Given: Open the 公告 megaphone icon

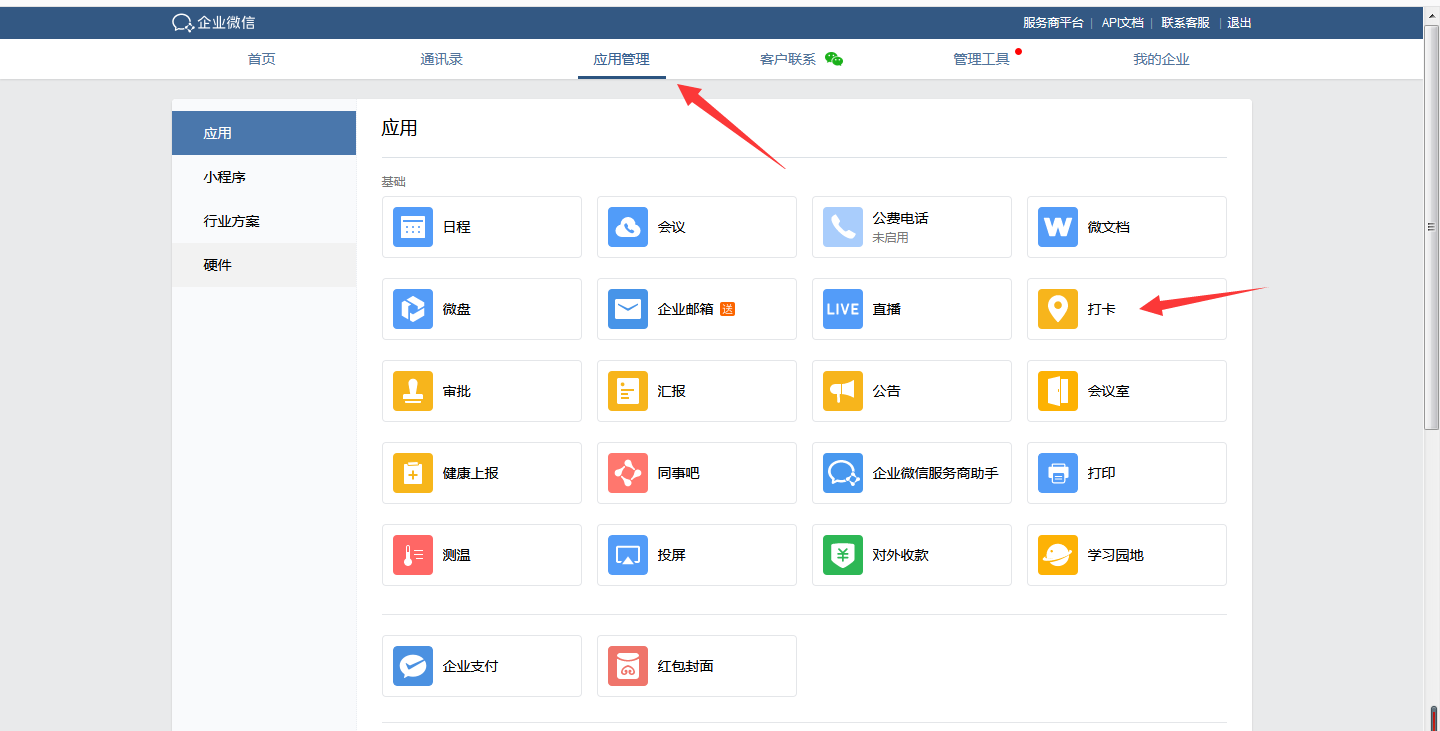Looking at the screenshot, I should pyautogui.click(x=843, y=391).
